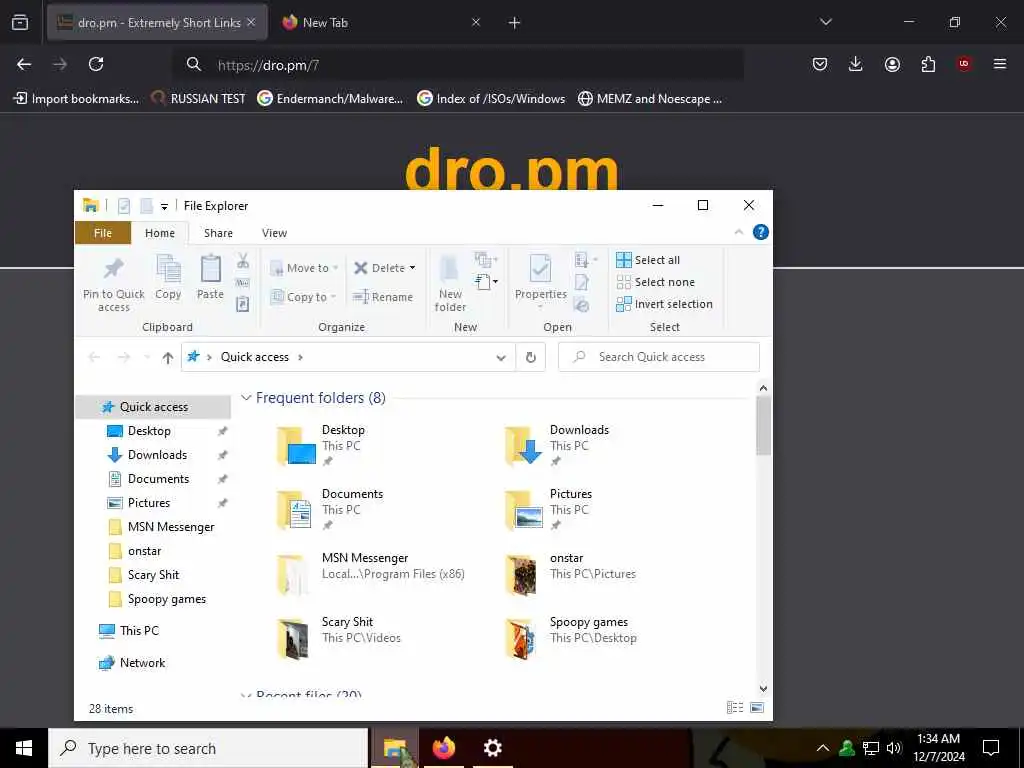Open the RUSSIAN TEST bookmark

pos(199,99)
